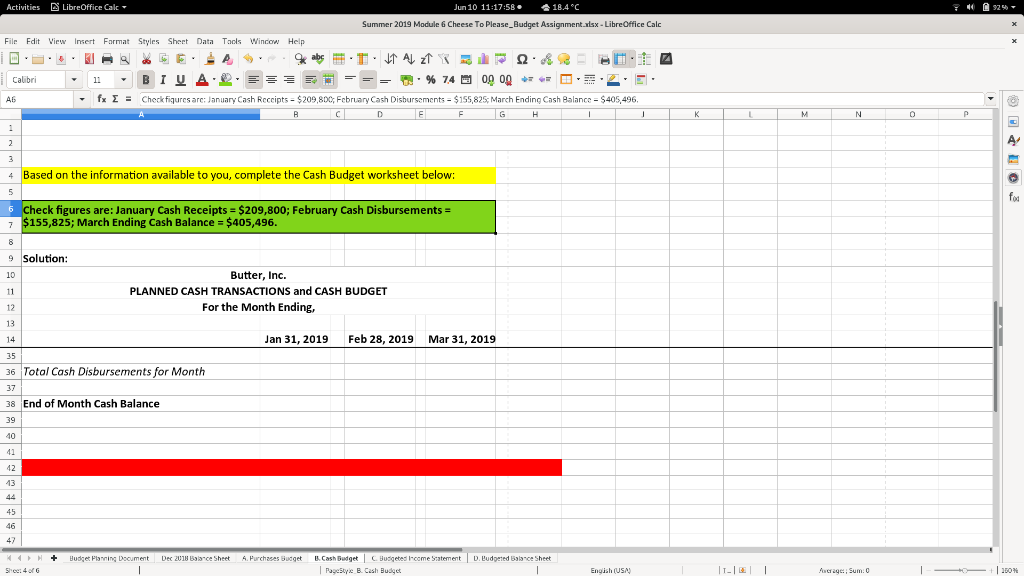The width and height of the screenshot is (1024, 576).
Task: Open the Sheet menu
Action: tap(178, 41)
